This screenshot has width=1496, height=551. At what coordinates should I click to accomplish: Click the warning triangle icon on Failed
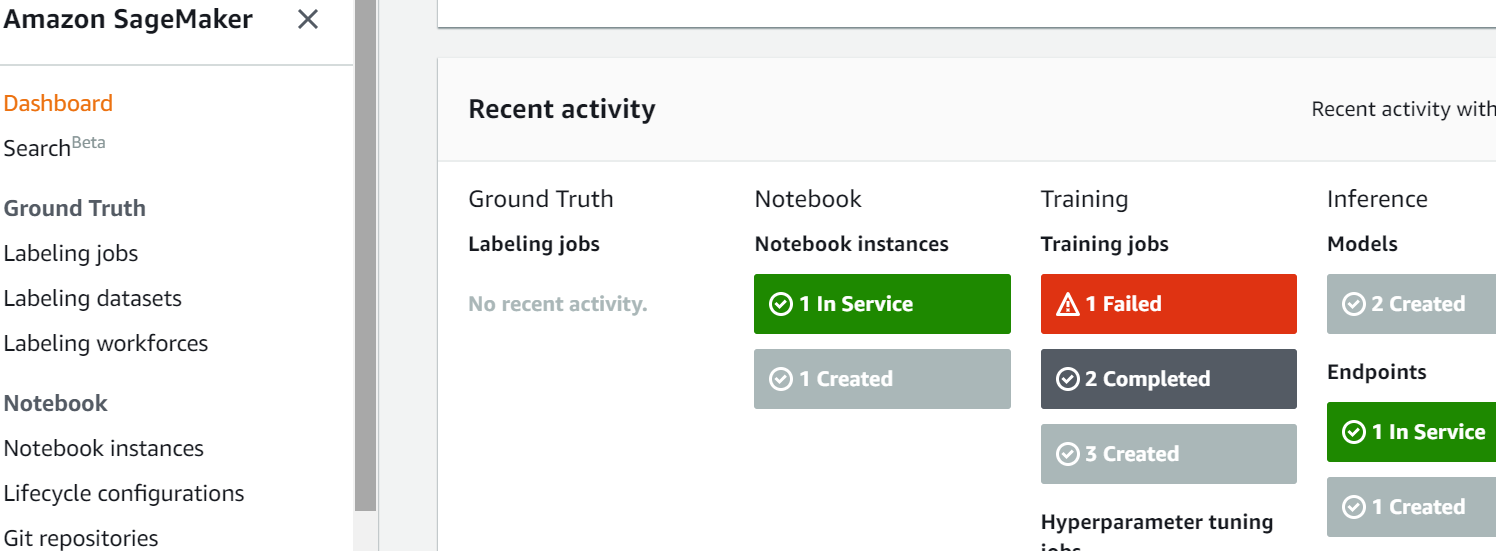pos(1068,304)
